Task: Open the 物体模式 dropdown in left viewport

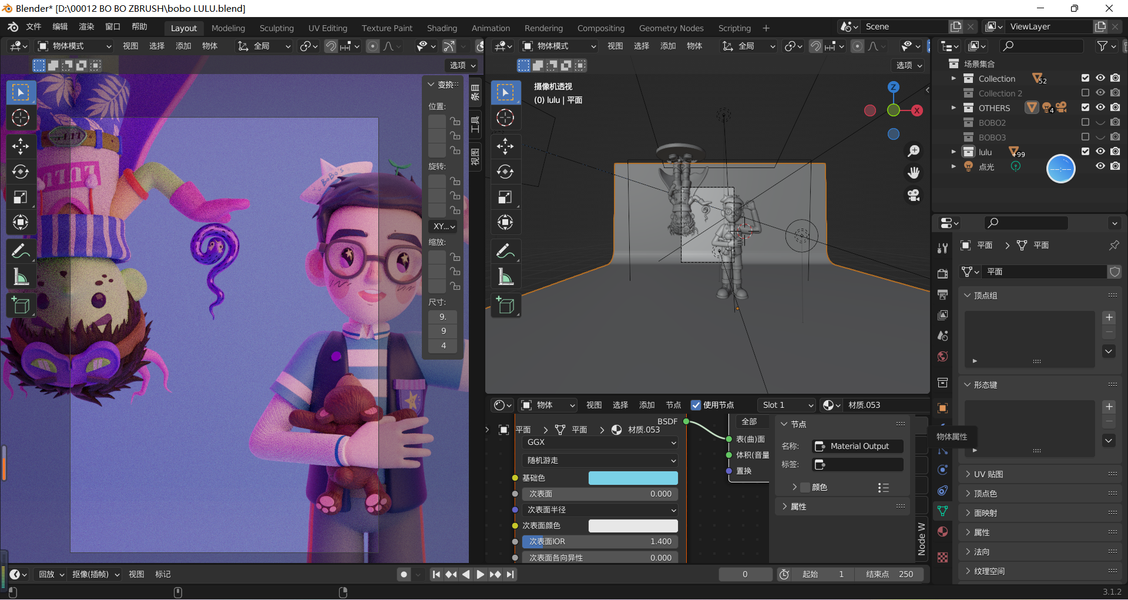Action: click(x=75, y=46)
